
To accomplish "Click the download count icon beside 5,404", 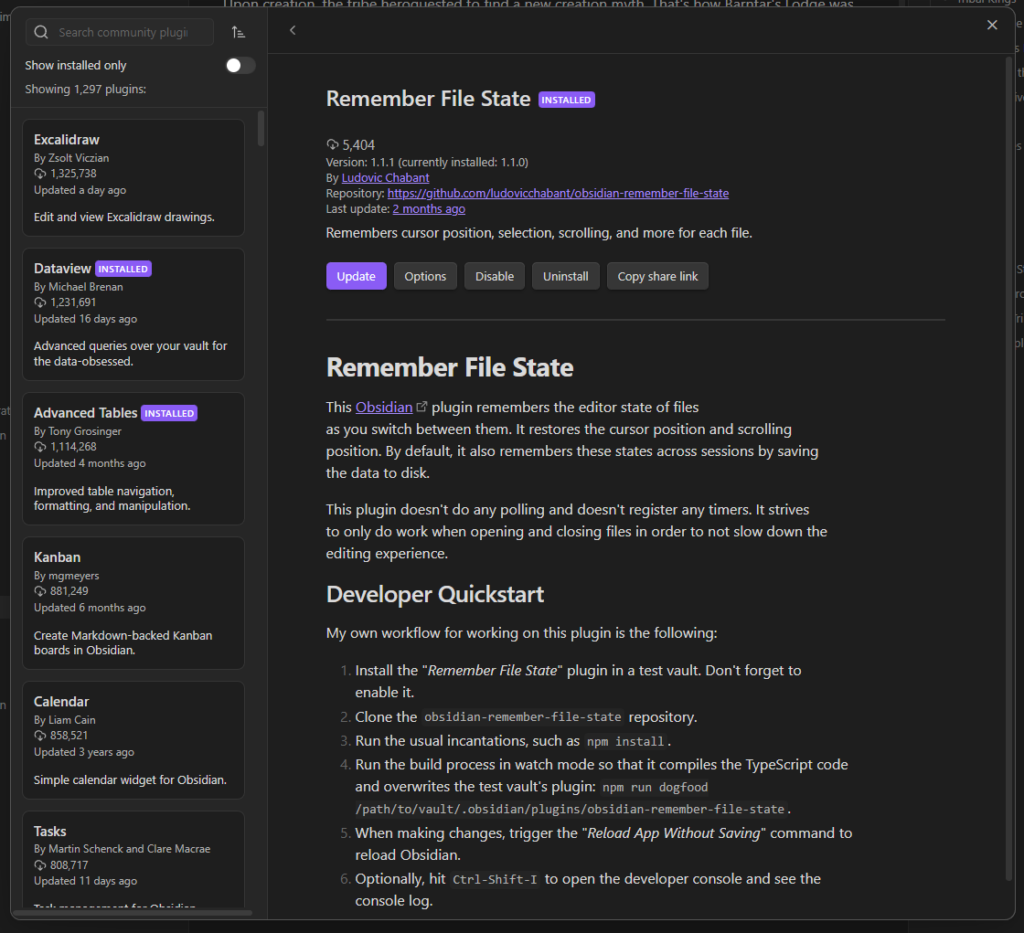I will pos(332,144).
